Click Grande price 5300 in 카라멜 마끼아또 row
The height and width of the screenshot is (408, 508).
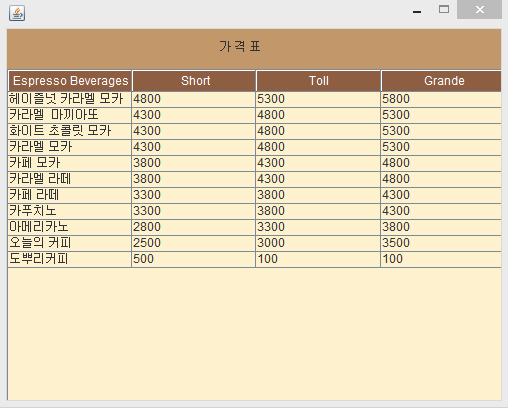441,115
